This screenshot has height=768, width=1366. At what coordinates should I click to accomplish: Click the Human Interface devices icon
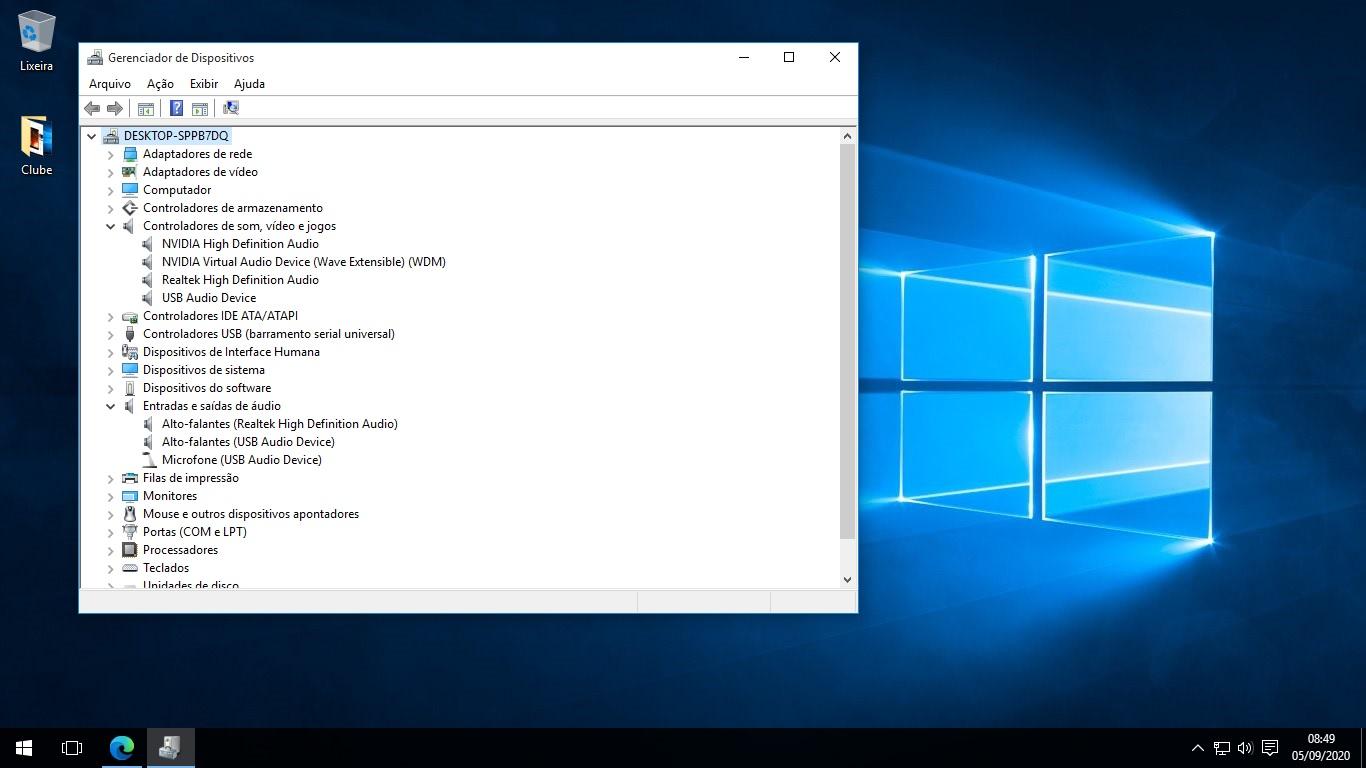click(130, 352)
